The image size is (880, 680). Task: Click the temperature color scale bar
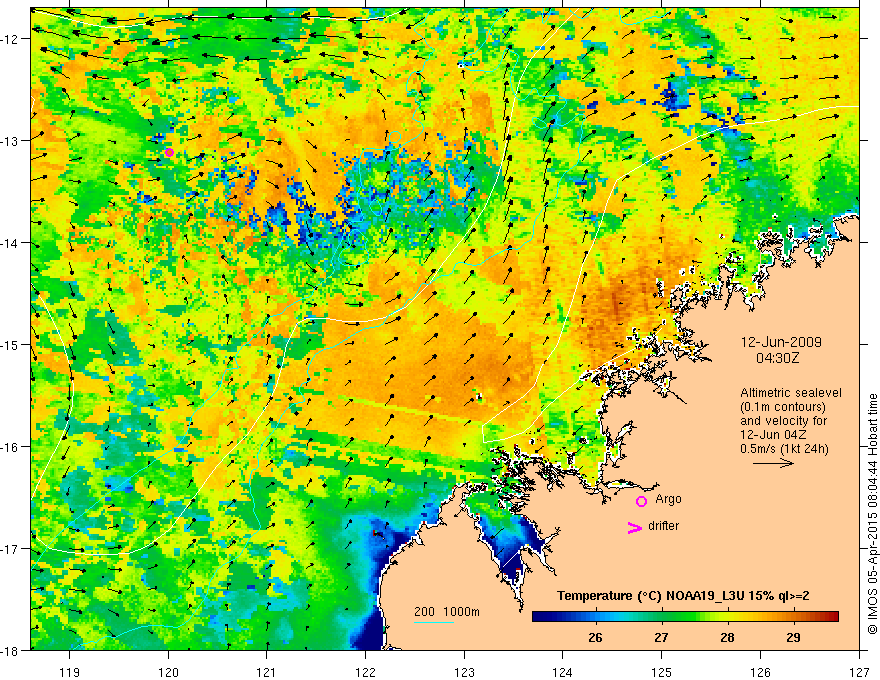[x=685, y=617]
